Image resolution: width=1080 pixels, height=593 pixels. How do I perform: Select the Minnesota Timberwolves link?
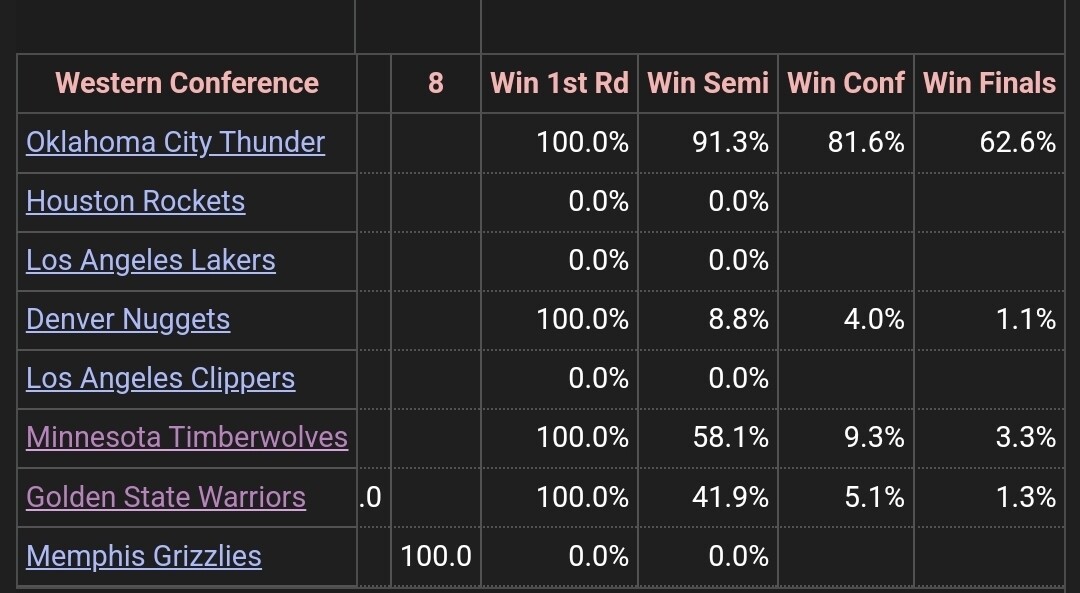pos(187,437)
